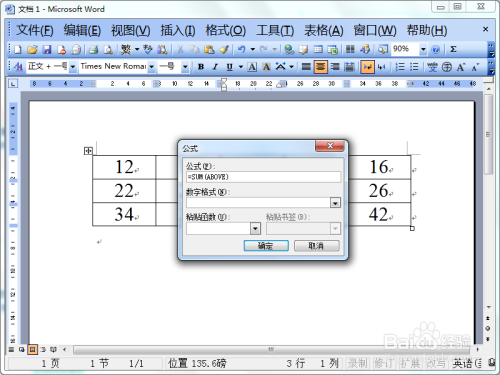Viewport: 500px width, 375px height.
Task: Open the undo history dropdown arrow
Action: (253, 50)
